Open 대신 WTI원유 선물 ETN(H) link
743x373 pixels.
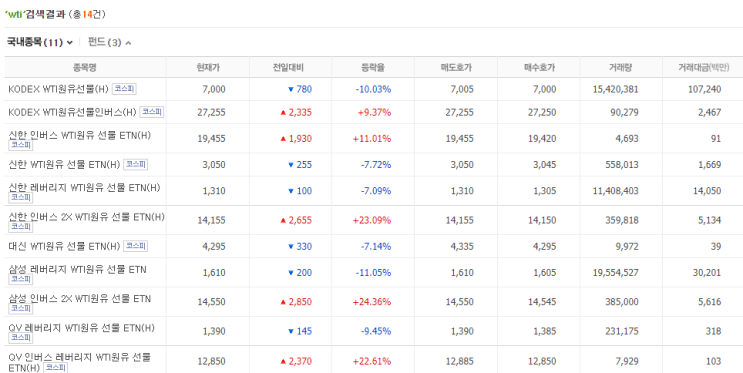(64, 246)
